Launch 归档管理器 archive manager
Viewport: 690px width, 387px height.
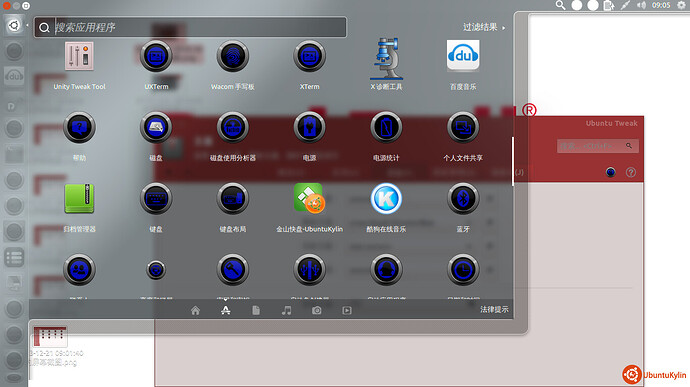pyautogui.click(x=79, y=199)
